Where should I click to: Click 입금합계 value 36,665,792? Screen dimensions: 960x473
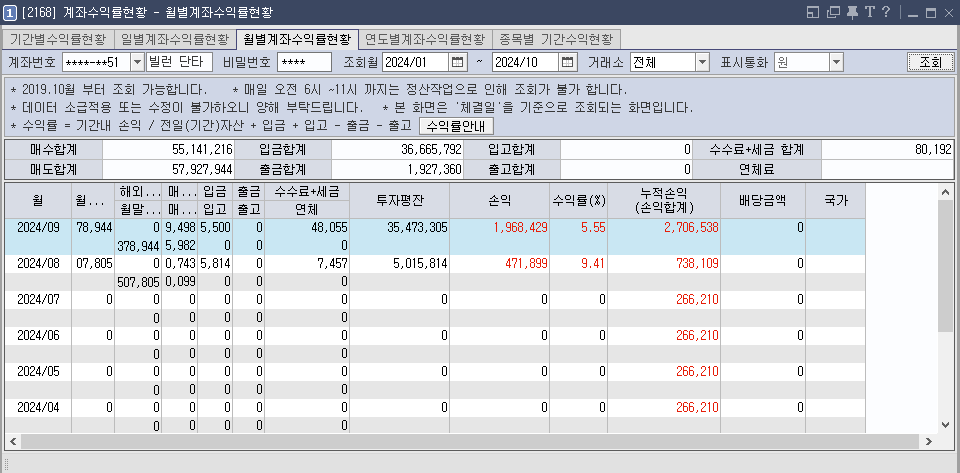[432, 149]
